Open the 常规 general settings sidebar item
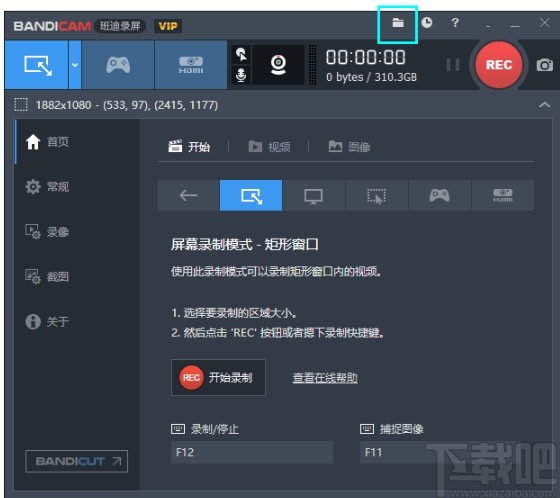The image size is (560, 498). pos(78,186)
